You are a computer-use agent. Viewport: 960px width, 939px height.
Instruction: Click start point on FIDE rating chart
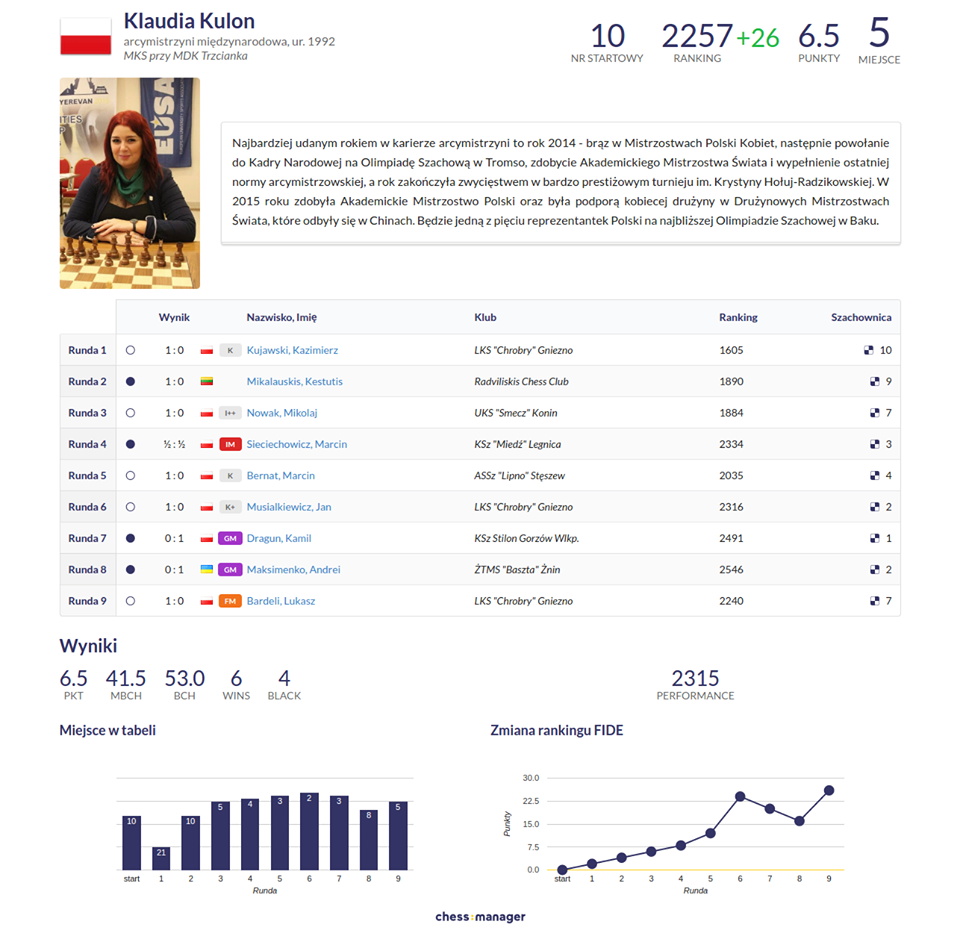pos(562,869)
